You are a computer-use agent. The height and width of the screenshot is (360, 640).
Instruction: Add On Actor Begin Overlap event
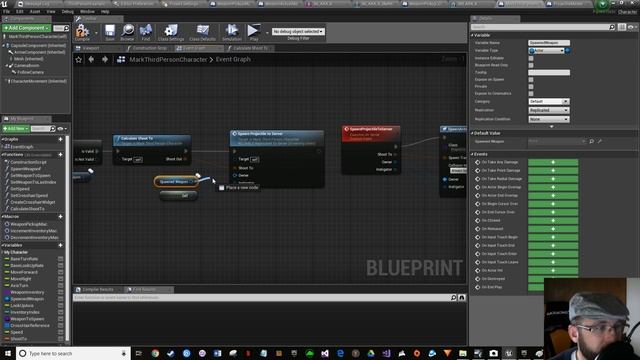point(553,187)
